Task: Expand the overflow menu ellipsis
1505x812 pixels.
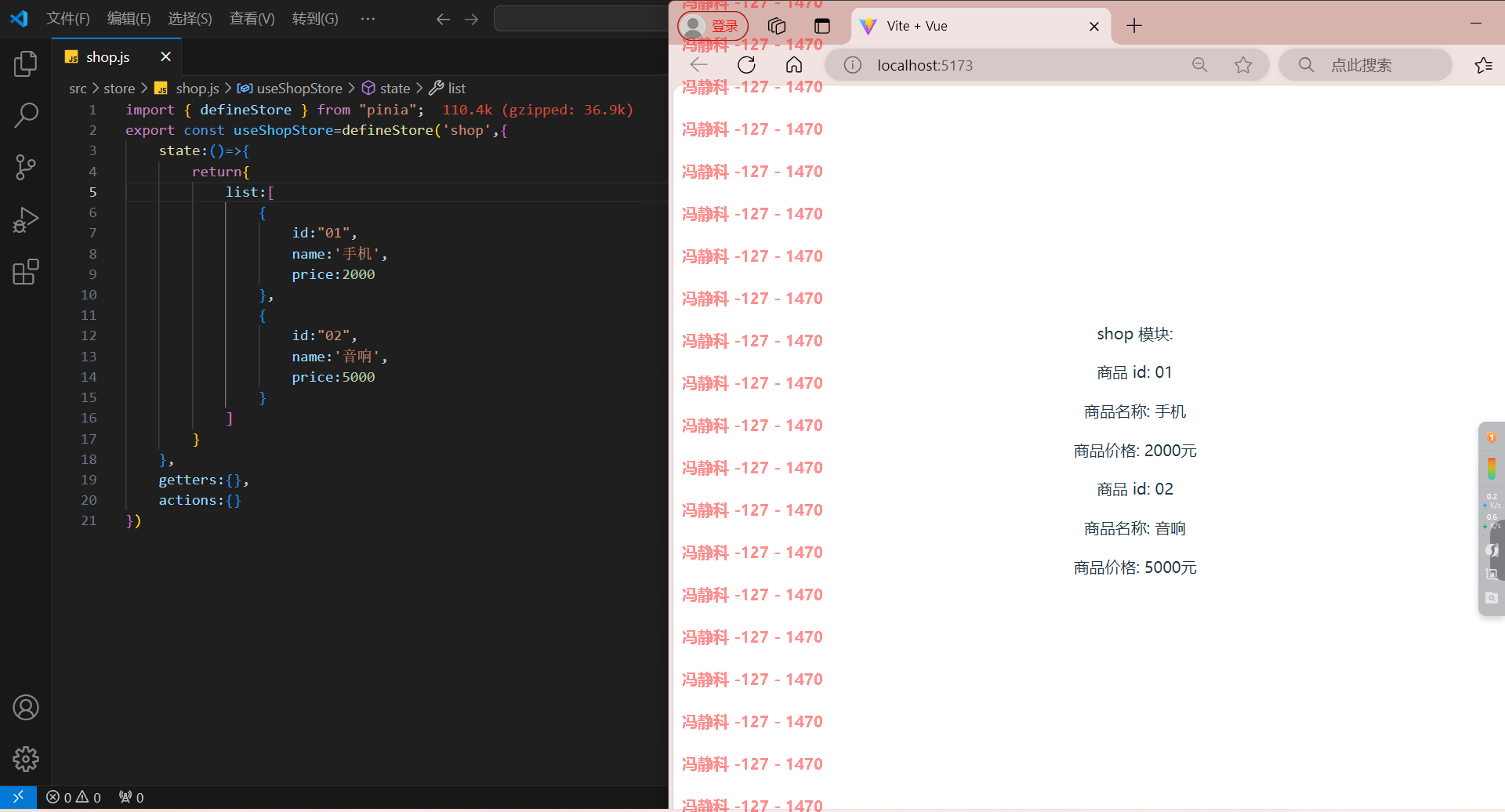Action: point(368,19)
